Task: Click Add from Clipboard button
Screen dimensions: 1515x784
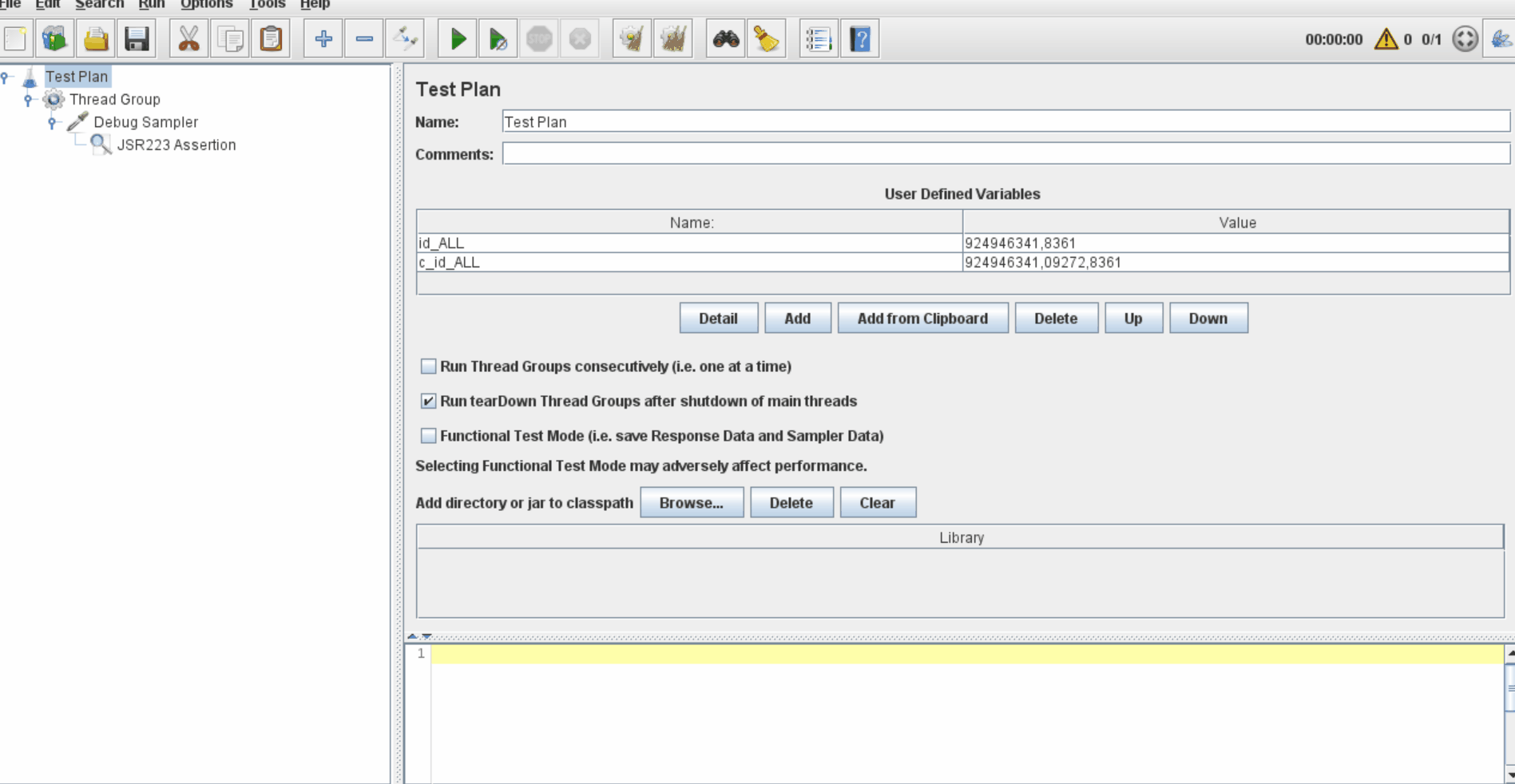Action: [922, 318]
